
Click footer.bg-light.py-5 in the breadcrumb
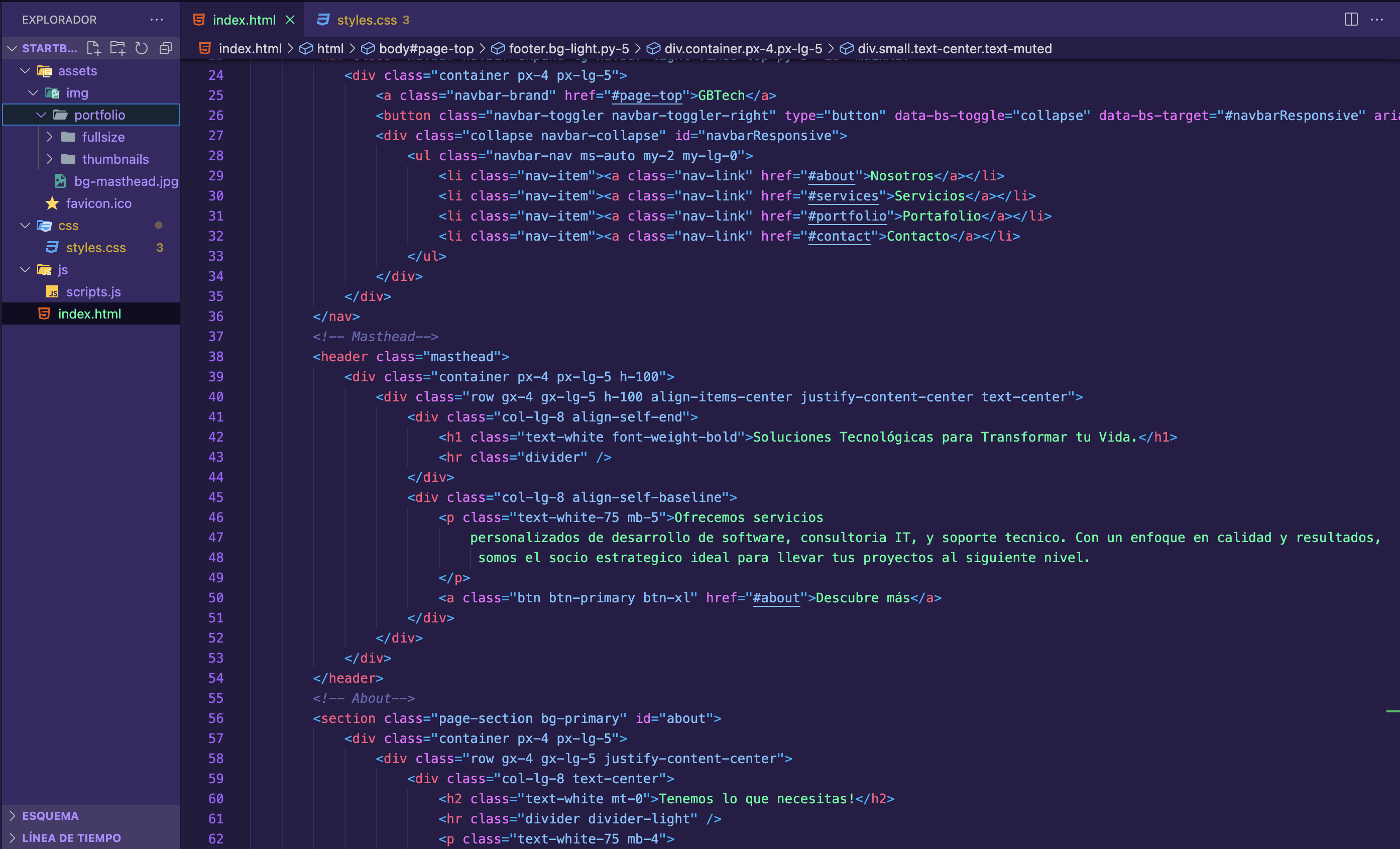[x=568, y=49]
